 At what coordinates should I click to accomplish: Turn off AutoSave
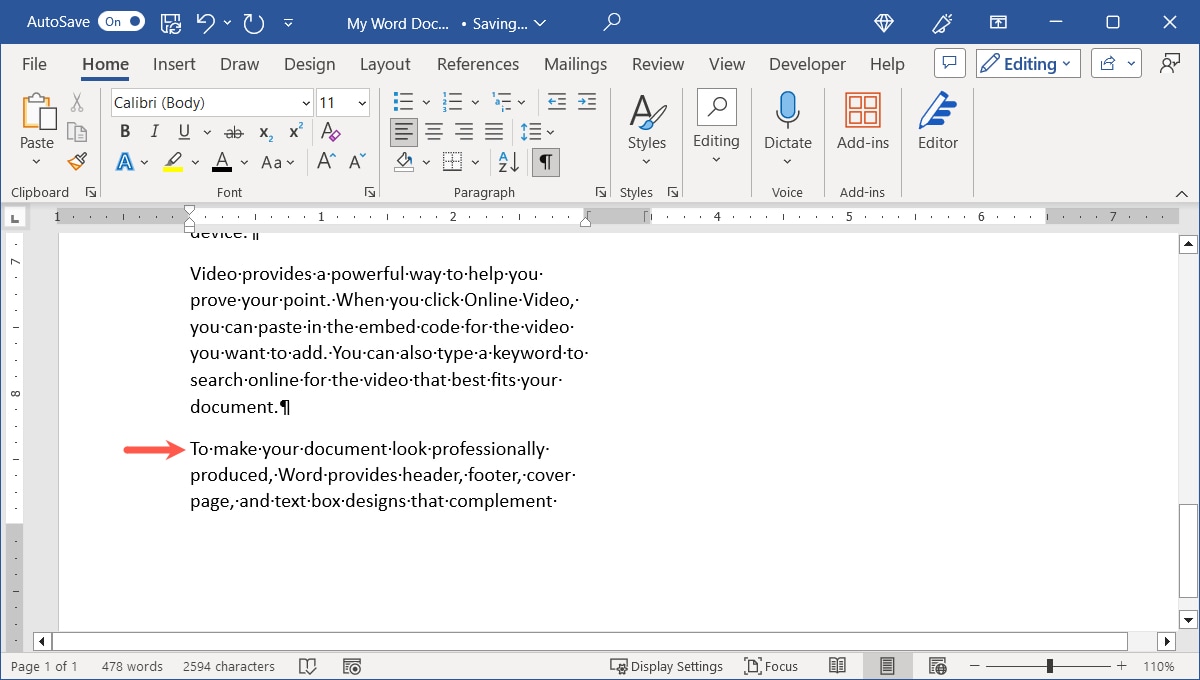119,21
